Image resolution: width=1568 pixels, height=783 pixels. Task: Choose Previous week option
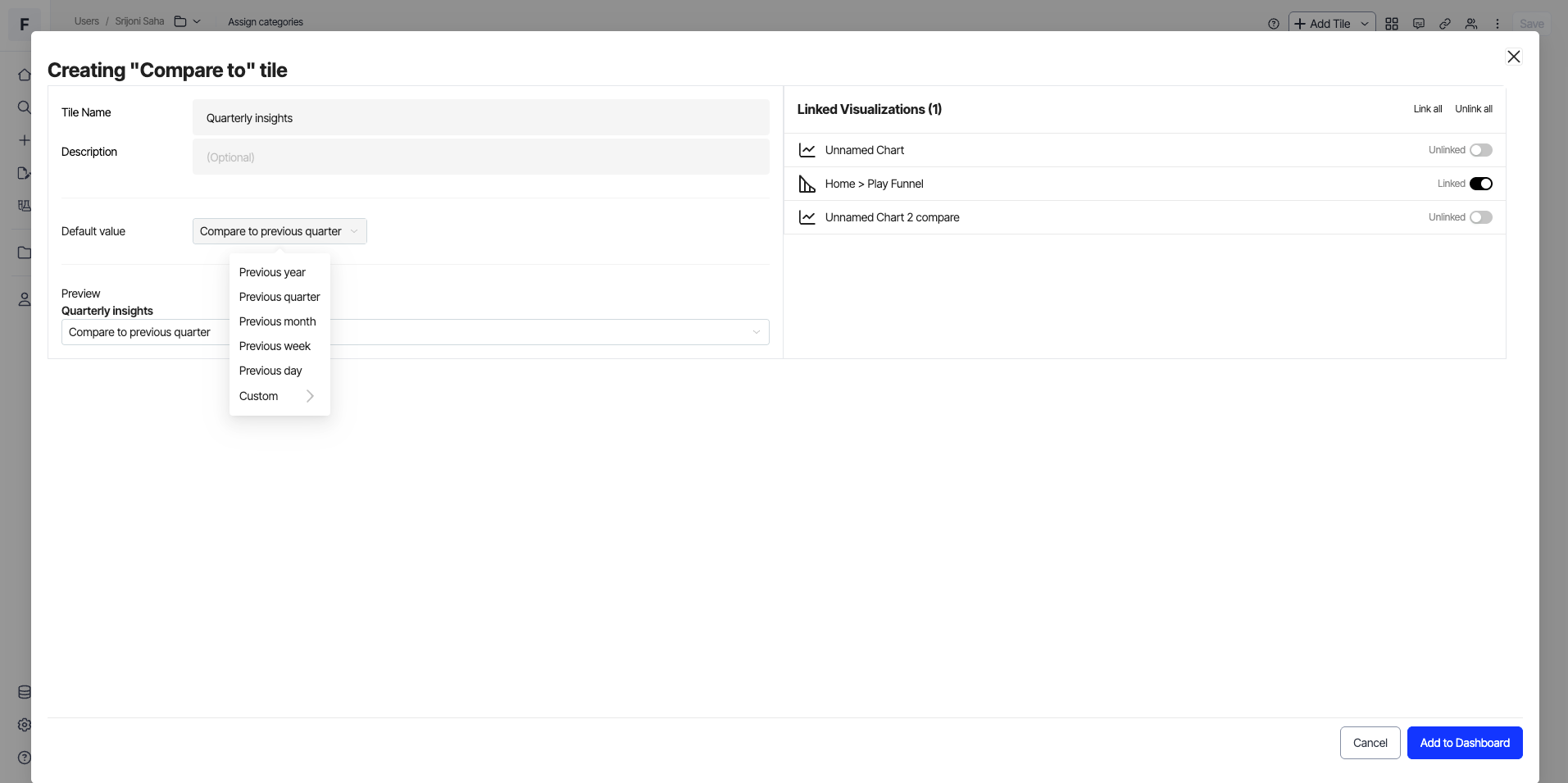(x=275, y=346)
